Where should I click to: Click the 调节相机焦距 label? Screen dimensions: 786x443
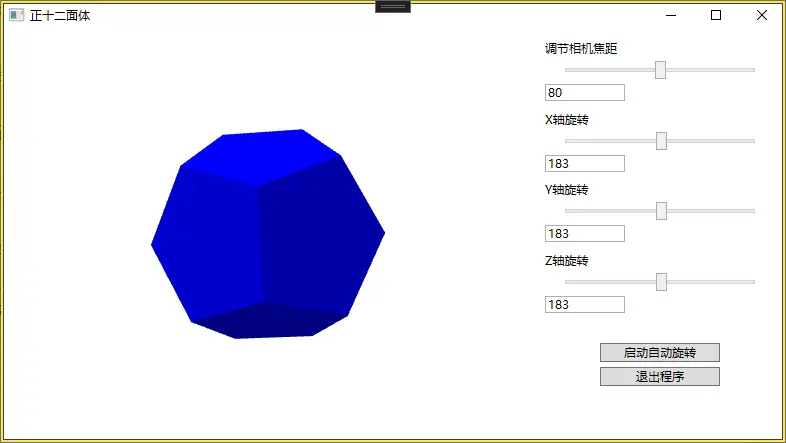(581, 49)
